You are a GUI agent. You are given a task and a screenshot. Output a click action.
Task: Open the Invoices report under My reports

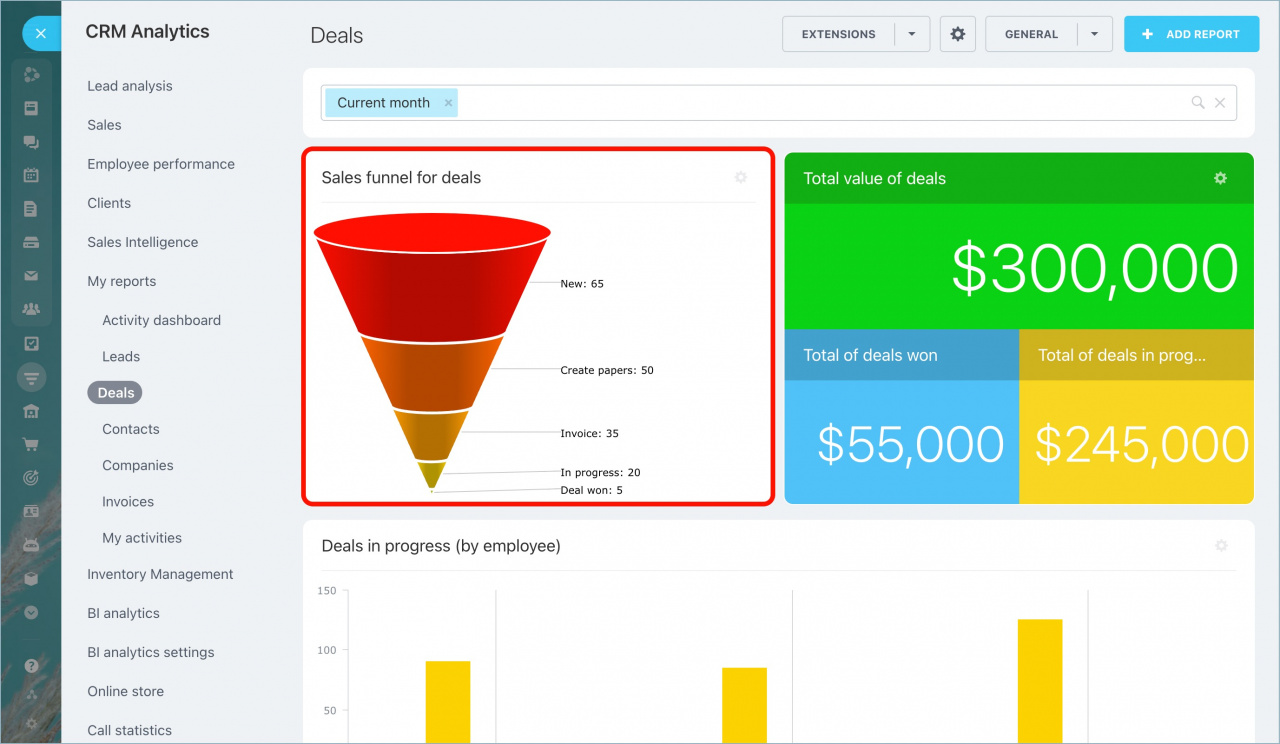point(128,502)
